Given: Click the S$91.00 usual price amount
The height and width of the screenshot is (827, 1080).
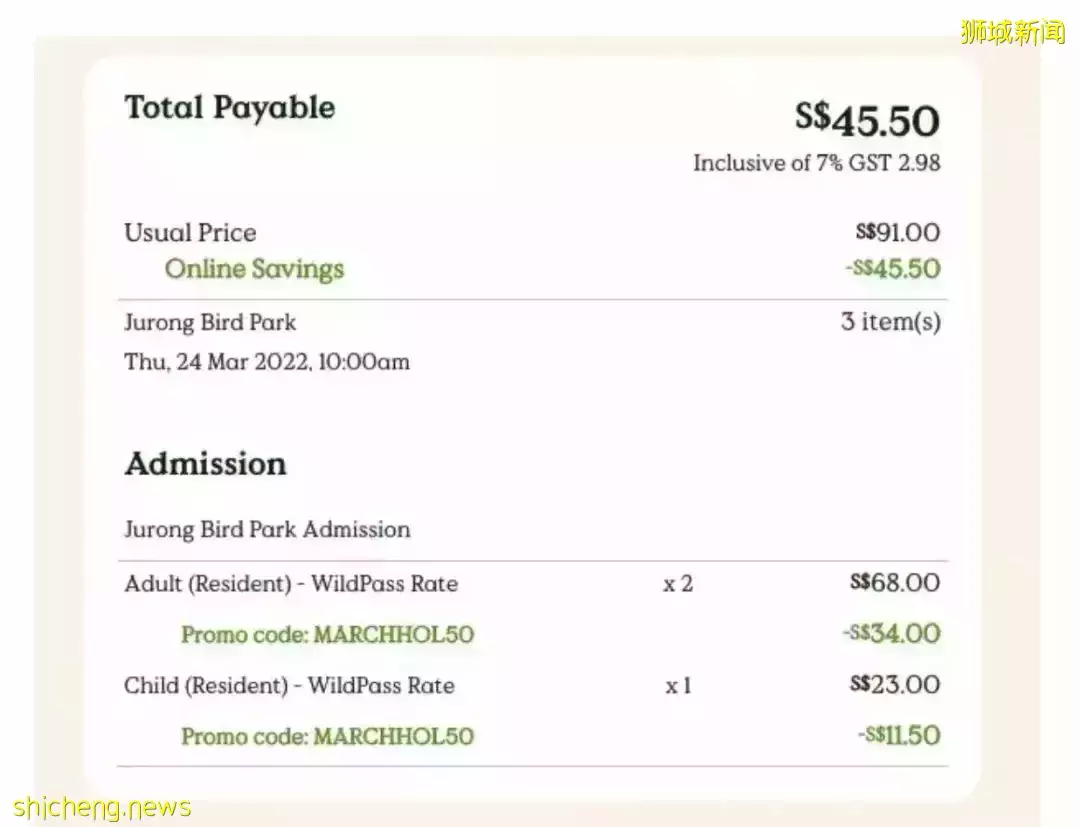Looking at the screenshot, I should (897, 233).
